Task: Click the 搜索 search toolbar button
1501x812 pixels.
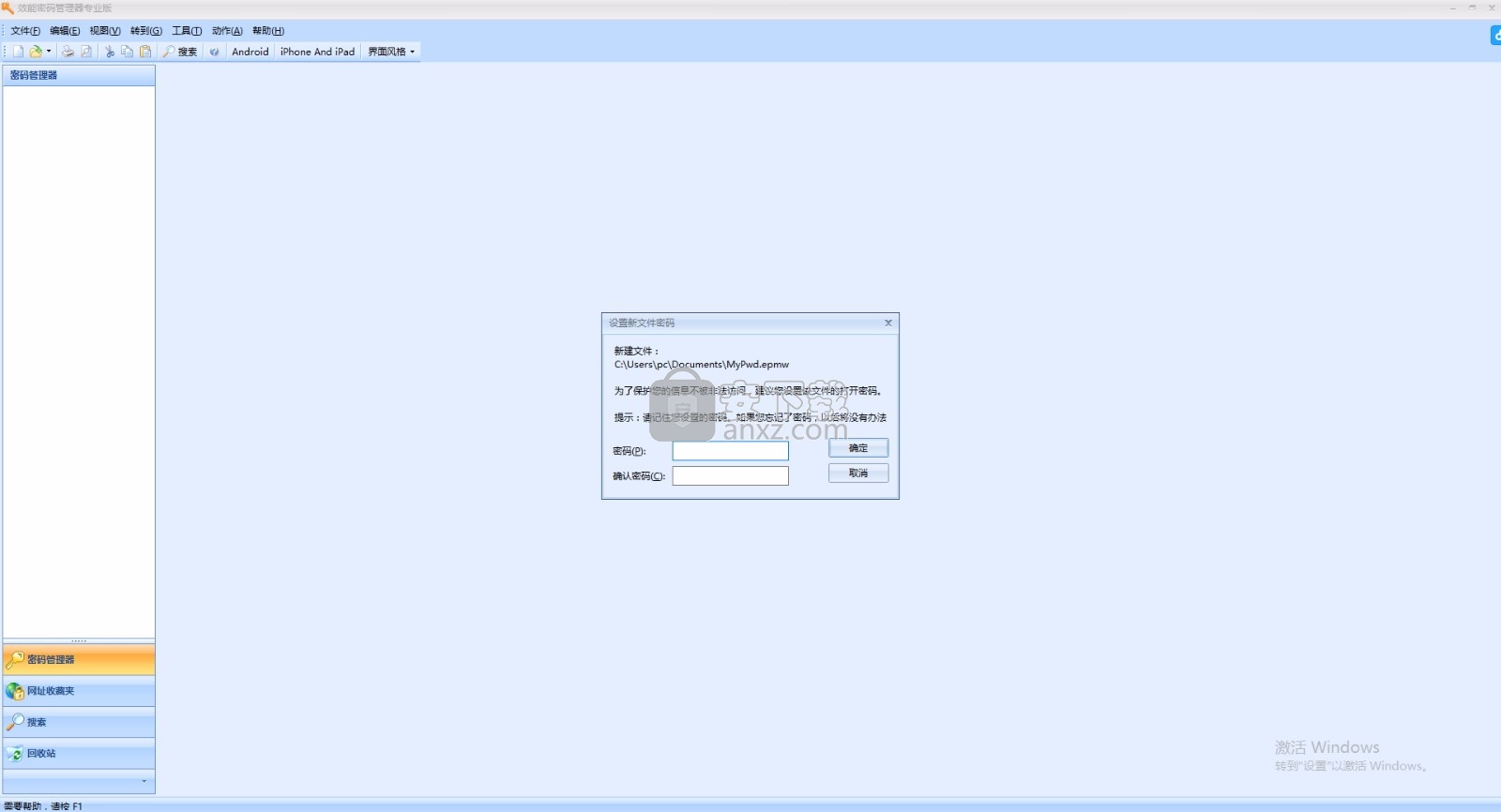Action: 180,52
